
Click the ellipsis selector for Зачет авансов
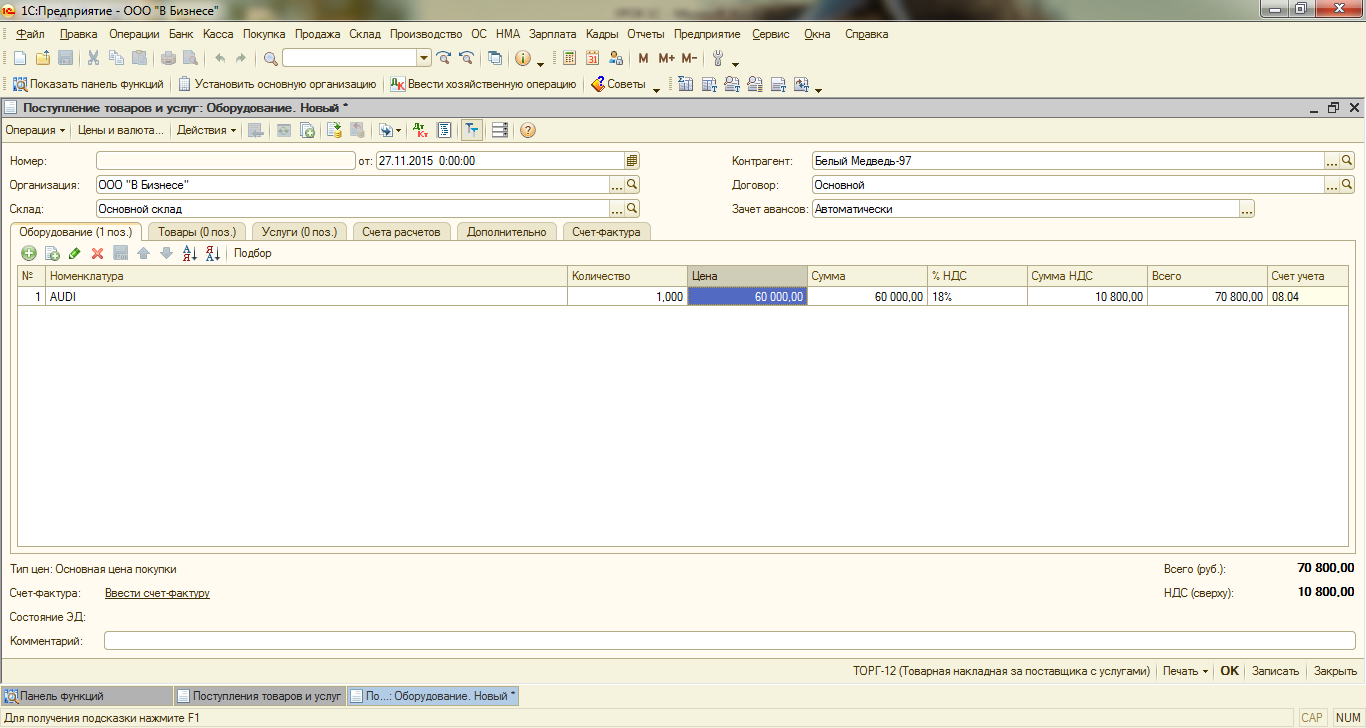click(1247, 209)
